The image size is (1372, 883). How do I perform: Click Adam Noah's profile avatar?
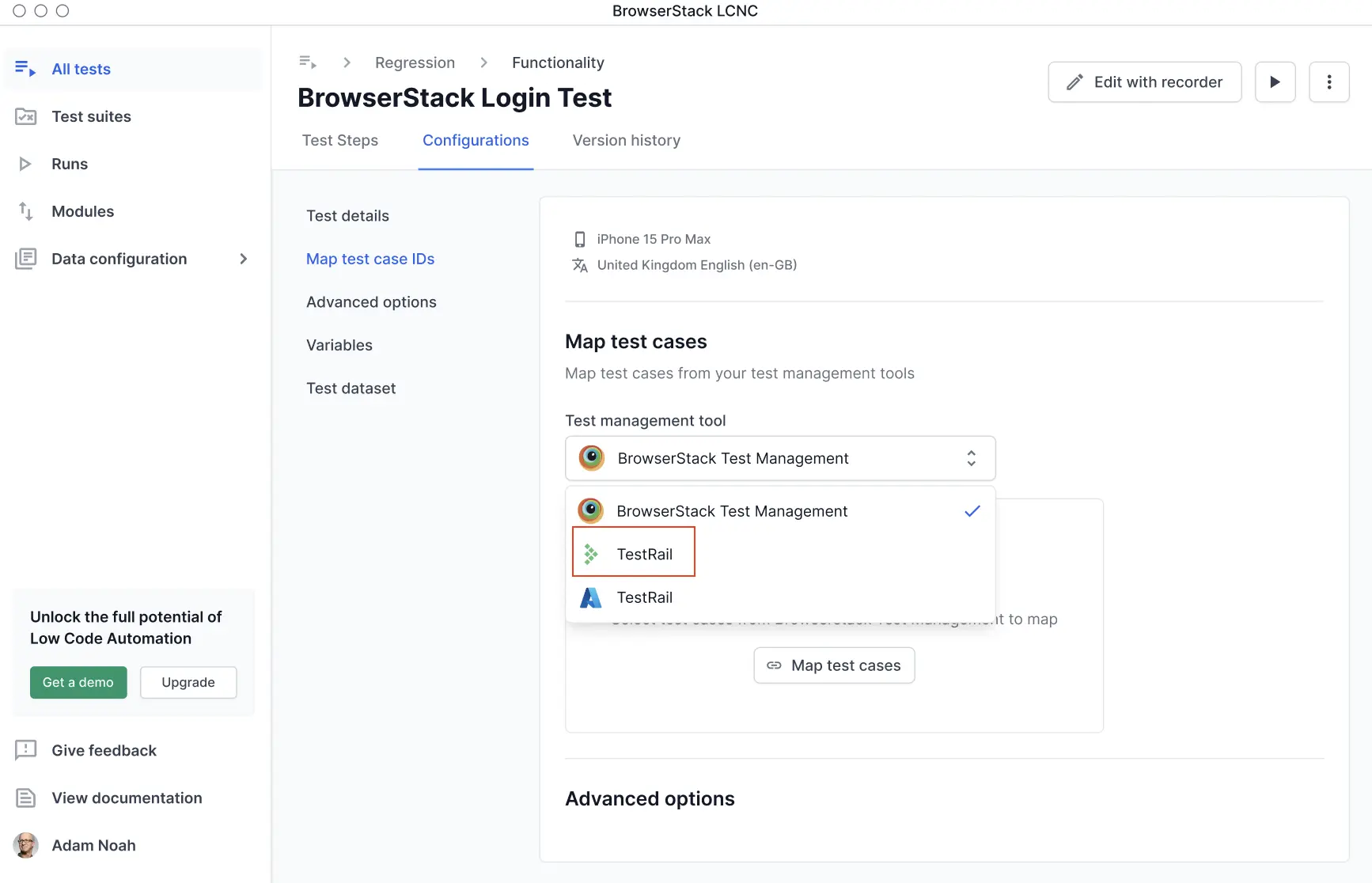click(x=25, y=845)
